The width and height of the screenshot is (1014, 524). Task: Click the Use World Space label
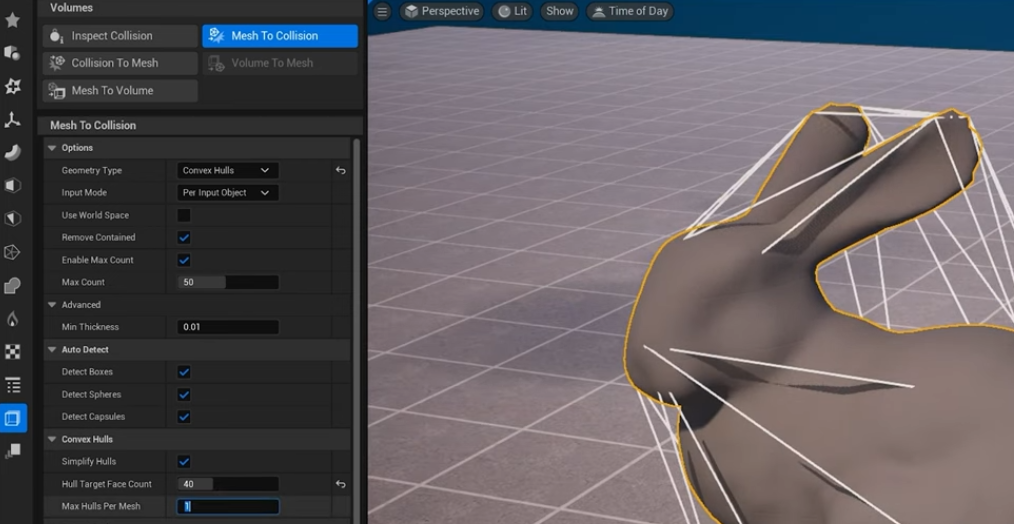[95, 215]
